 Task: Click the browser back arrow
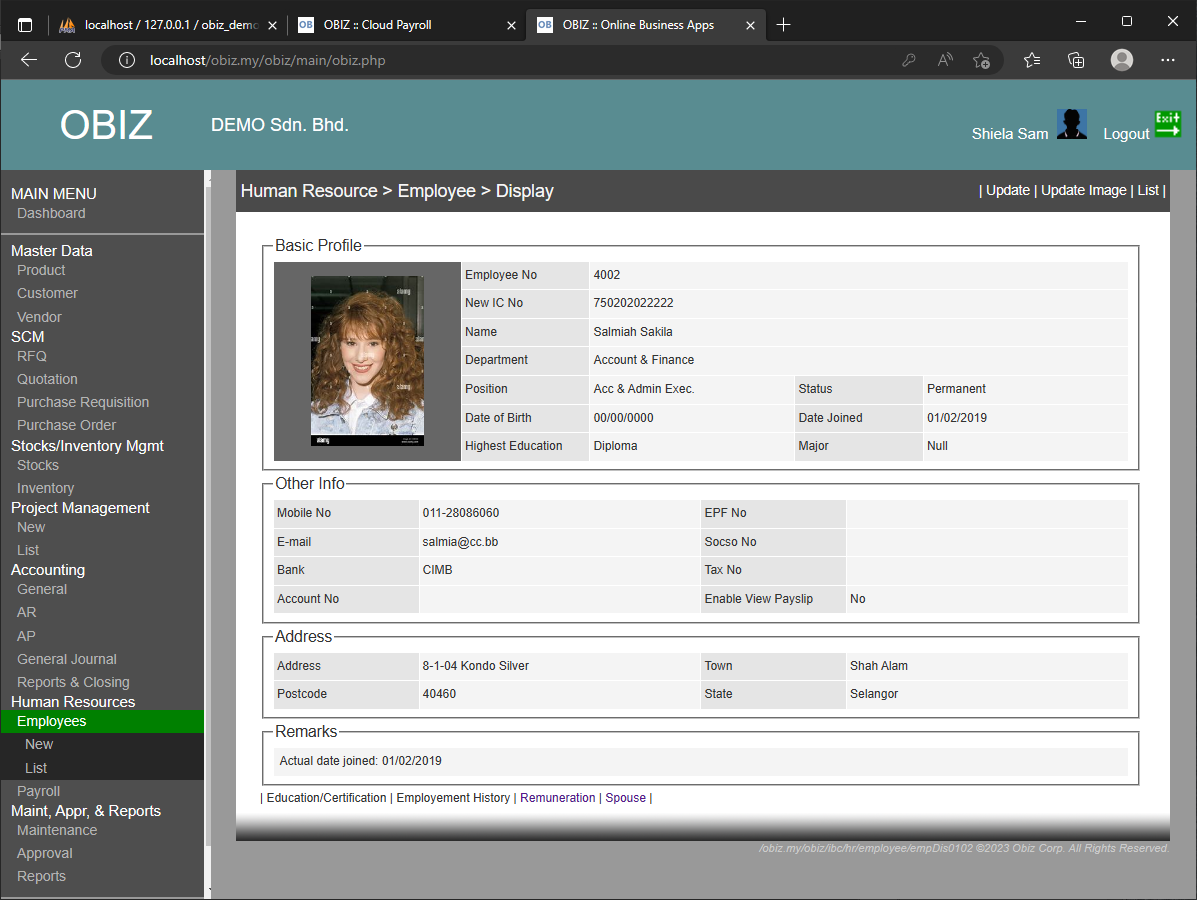pyautogui.click(x=28, y=60)
